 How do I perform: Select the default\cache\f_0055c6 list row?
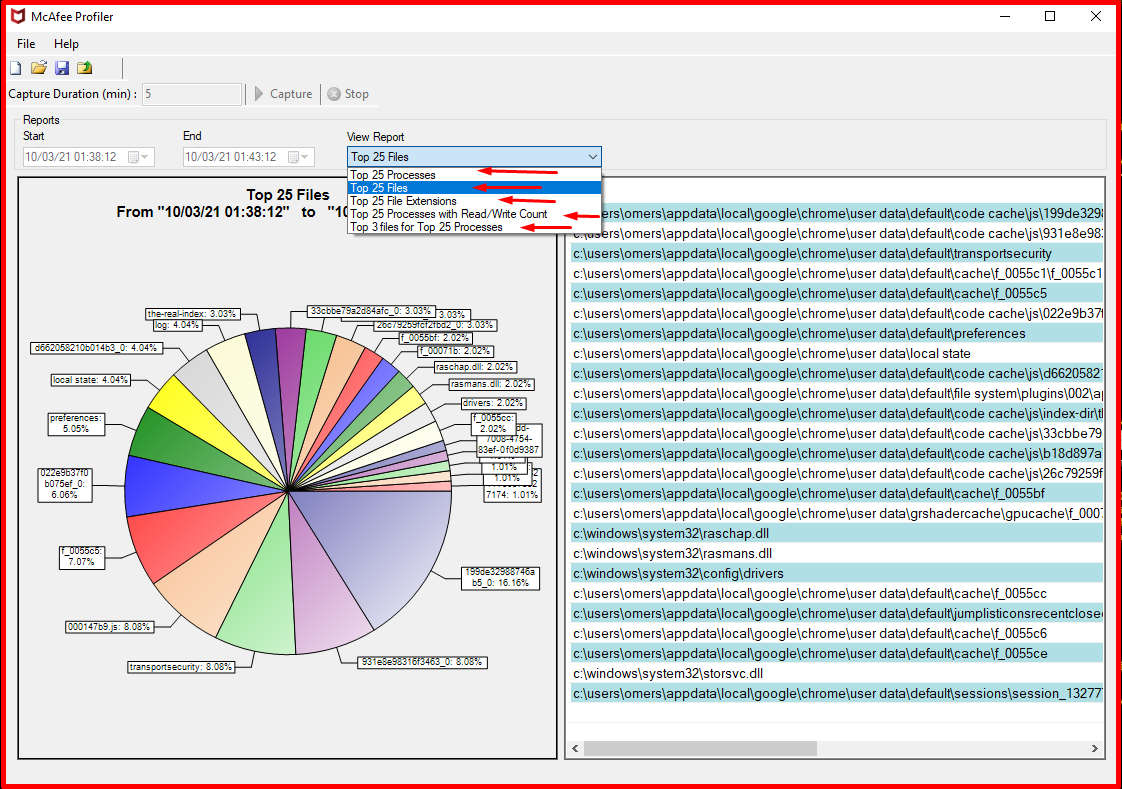click(x=836, y=634)
